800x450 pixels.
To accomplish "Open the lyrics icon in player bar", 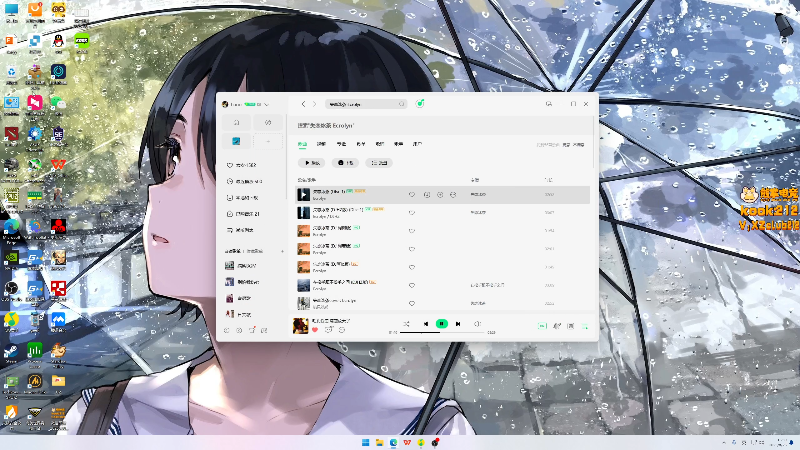I will (x=571, y=326).
